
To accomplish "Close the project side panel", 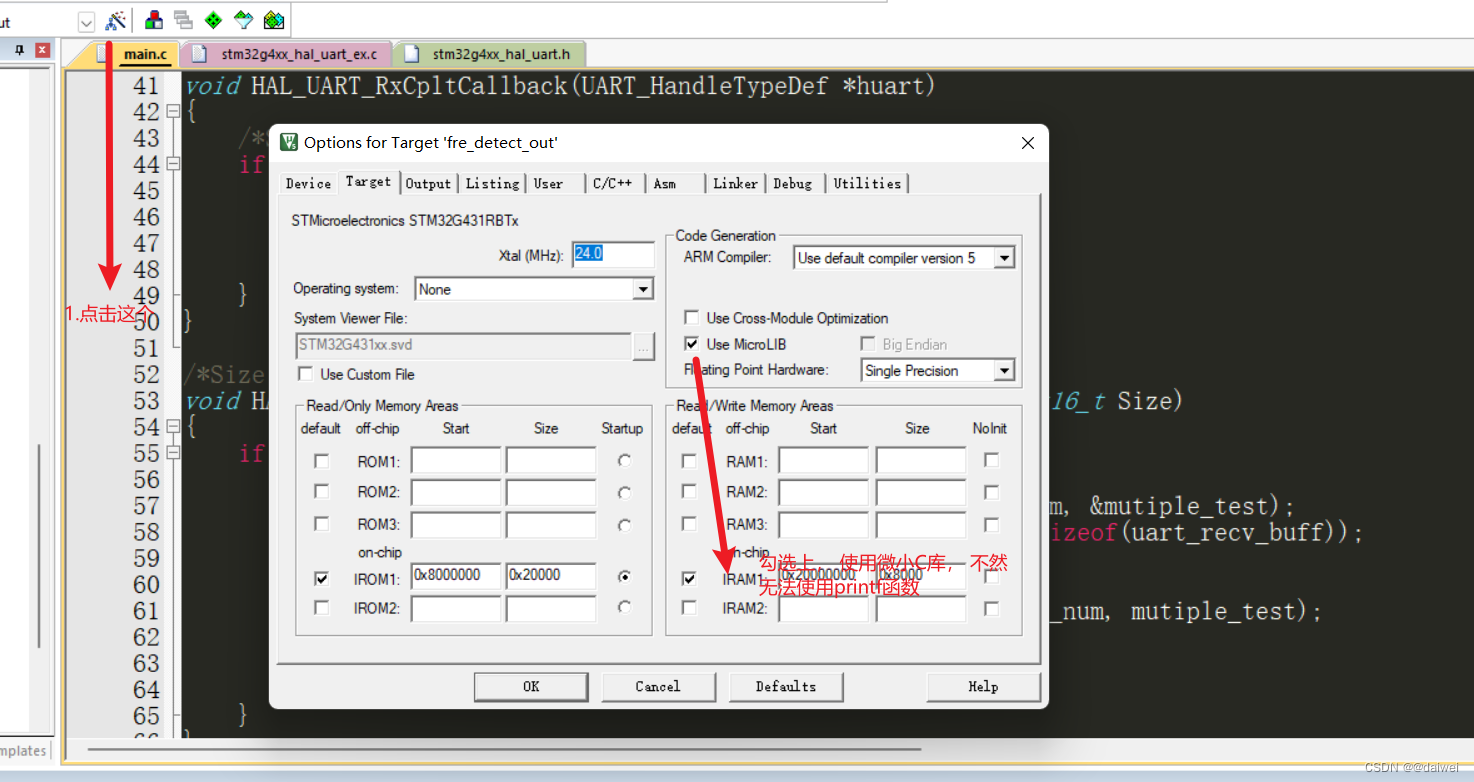I will [x=42, y=50].
